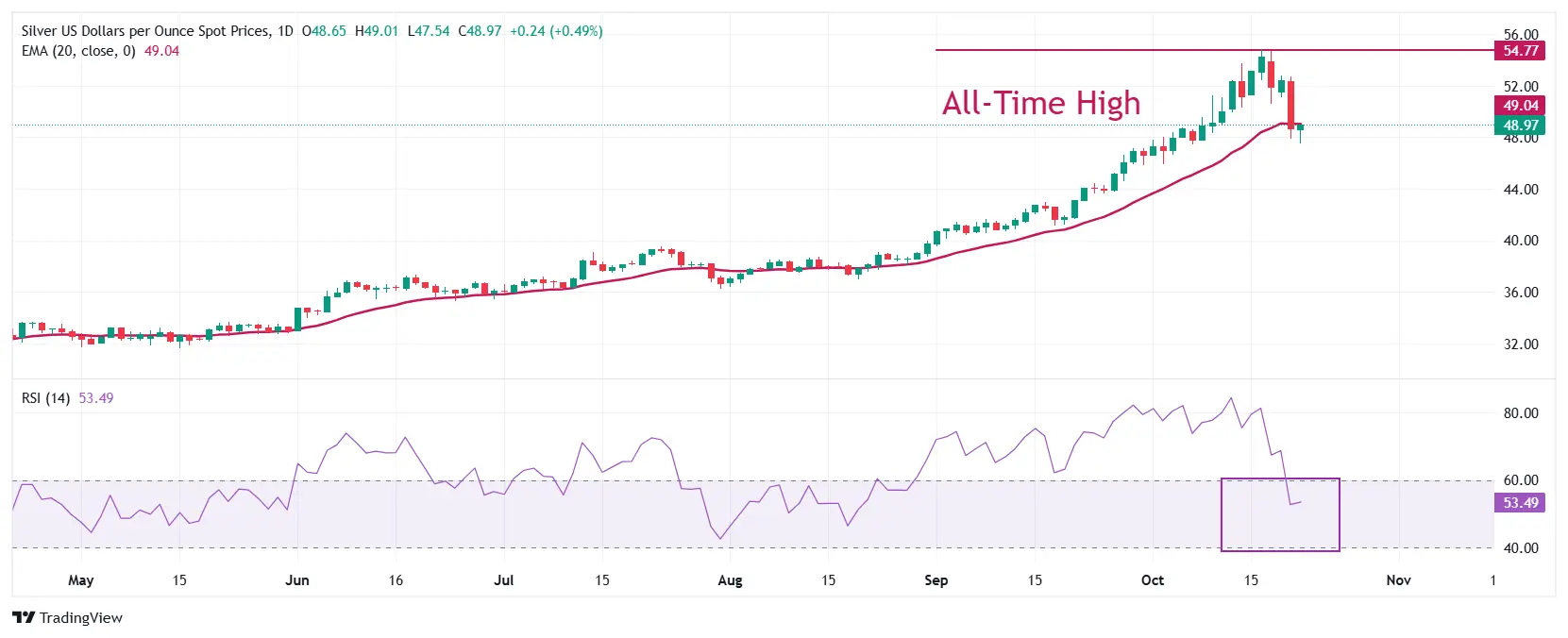Click the TradingView logo icon

[24, 617]
